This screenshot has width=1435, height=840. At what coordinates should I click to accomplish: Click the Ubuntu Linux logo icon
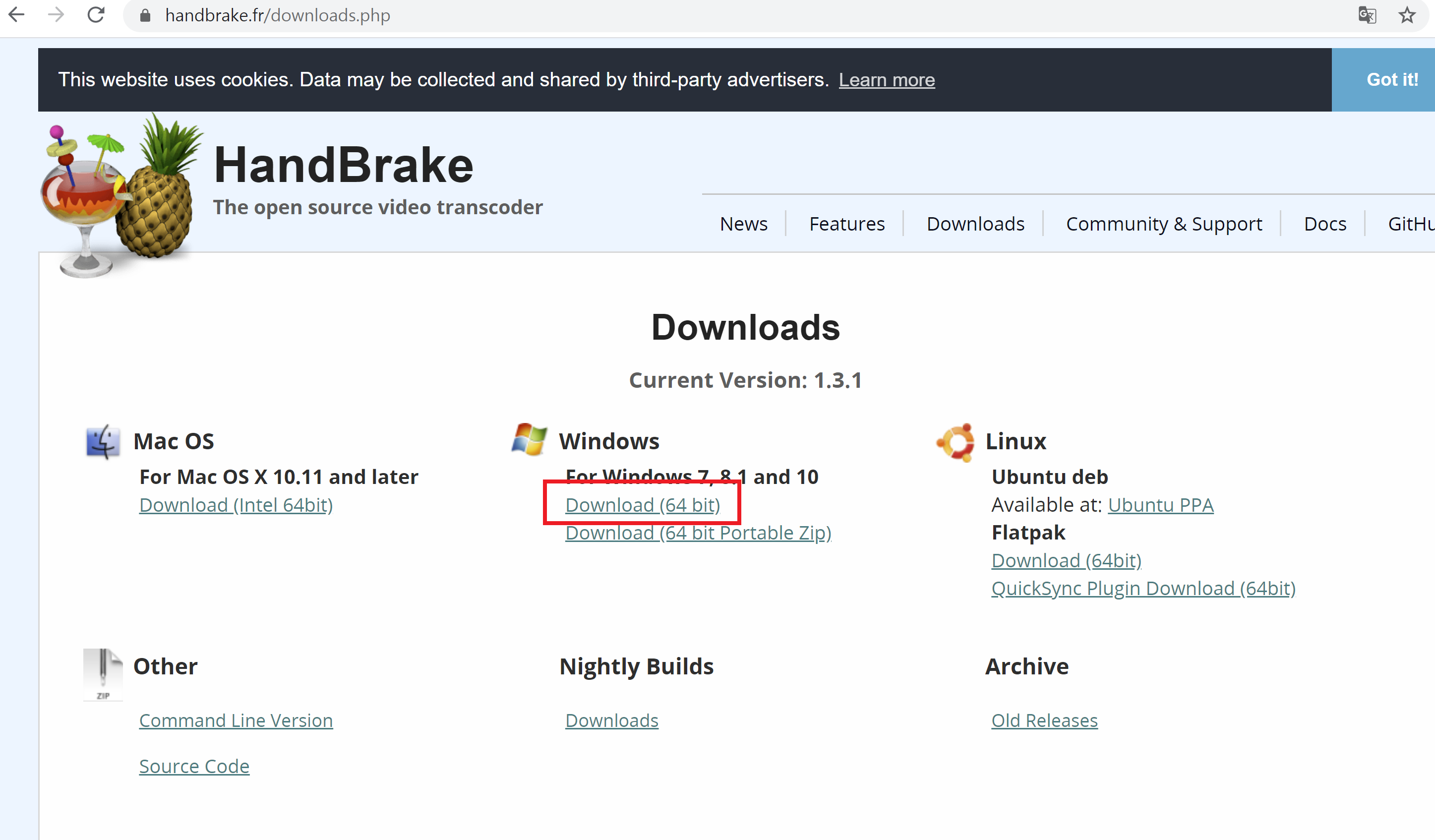(956, 442)
